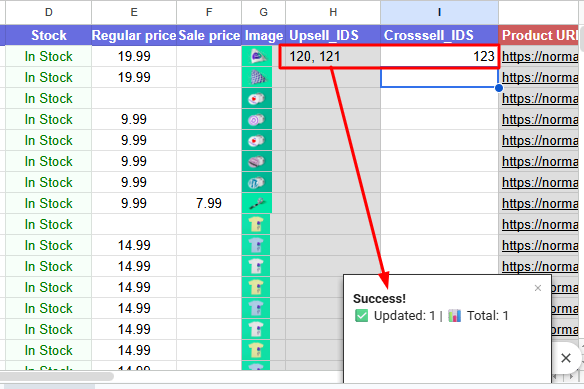Click the Stock header cell
The width and height of the screenshot is (584, 389).
point(48,35)
